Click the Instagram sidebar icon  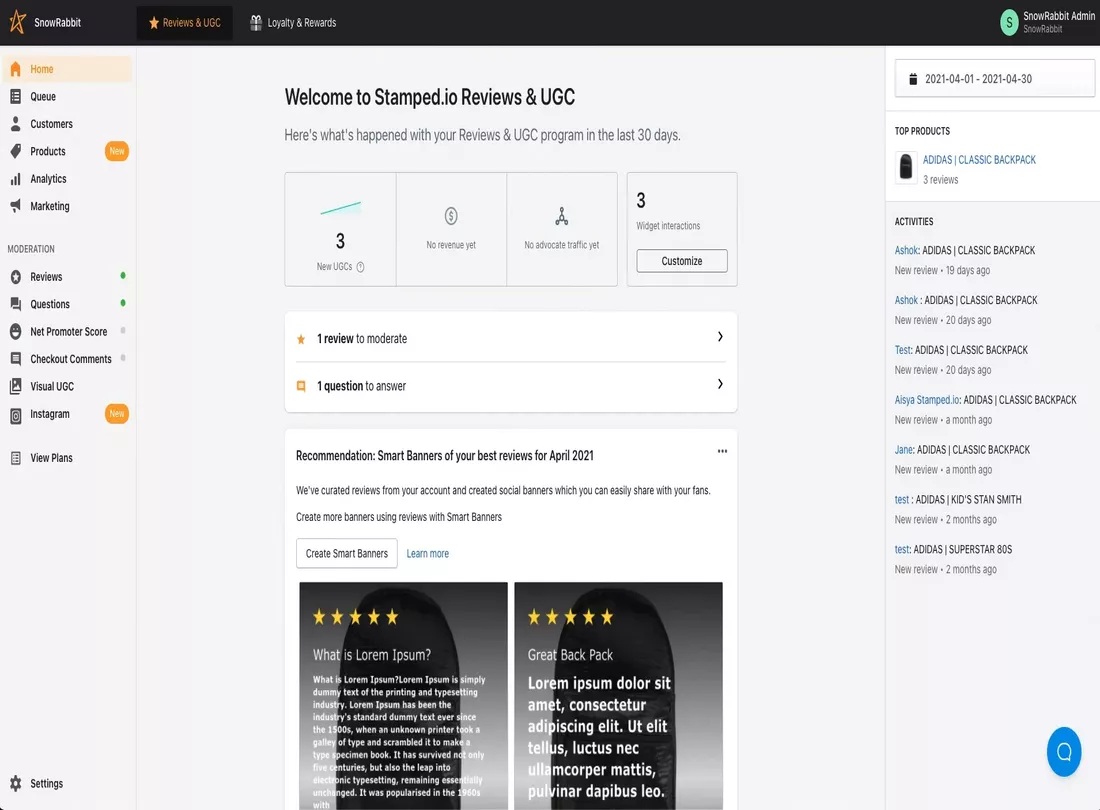pyautogui.click(x=15, y=415)
